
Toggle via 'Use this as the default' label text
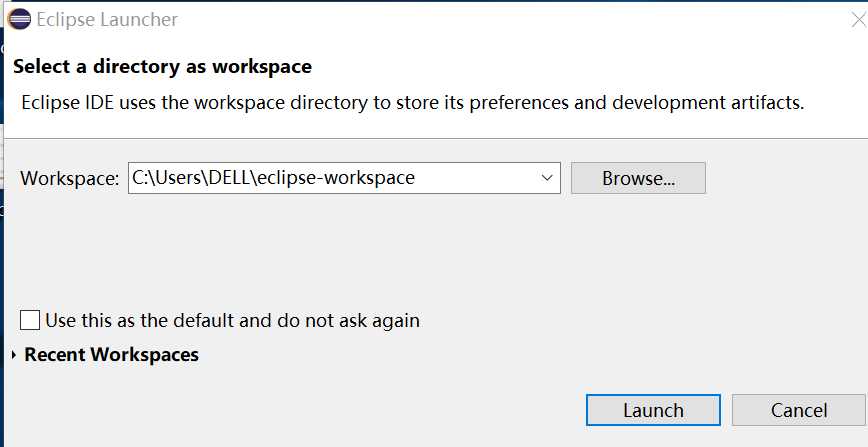pyautogui.click(x=232, y=320)
